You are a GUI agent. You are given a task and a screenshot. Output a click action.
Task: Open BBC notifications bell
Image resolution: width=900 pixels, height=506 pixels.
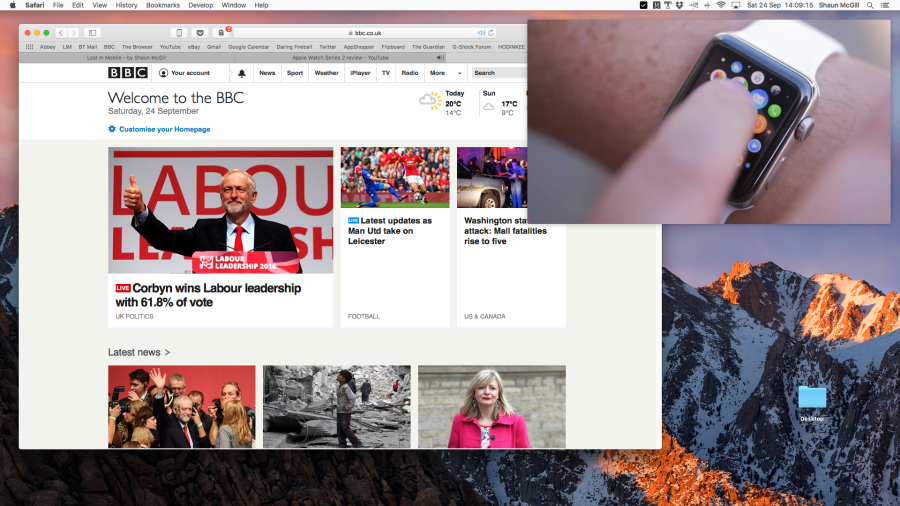[242, 73]
